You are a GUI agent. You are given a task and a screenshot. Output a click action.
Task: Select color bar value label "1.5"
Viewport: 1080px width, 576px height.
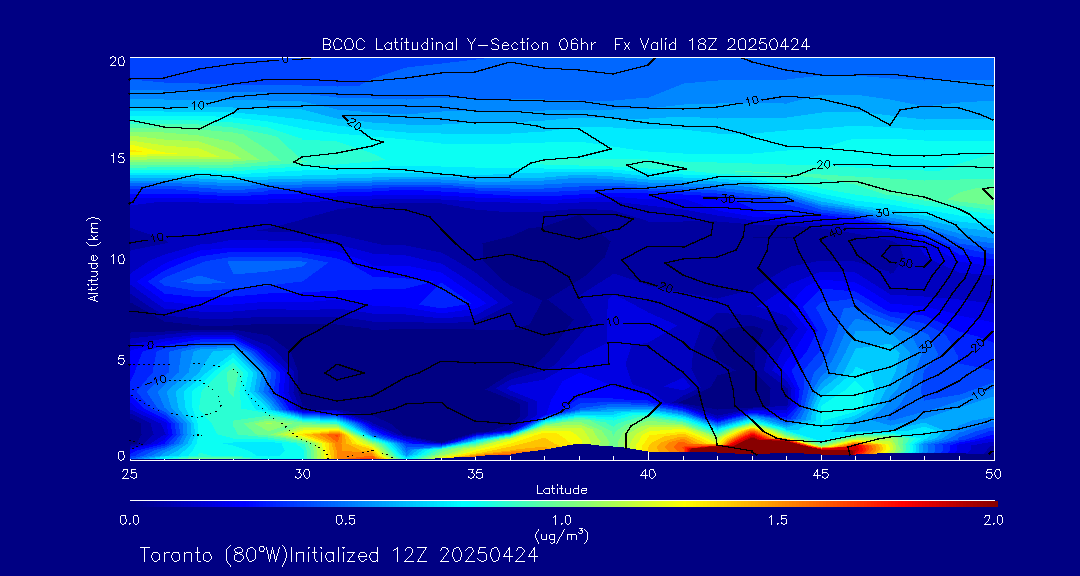(x=778, y=520)
